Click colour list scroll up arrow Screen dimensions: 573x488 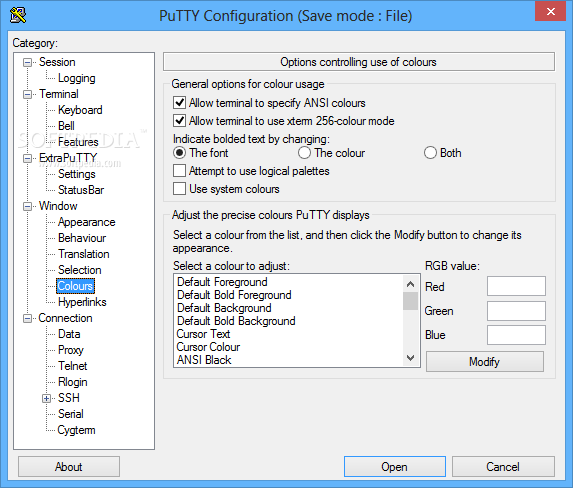pyautogui.click(x=410, y=284)
